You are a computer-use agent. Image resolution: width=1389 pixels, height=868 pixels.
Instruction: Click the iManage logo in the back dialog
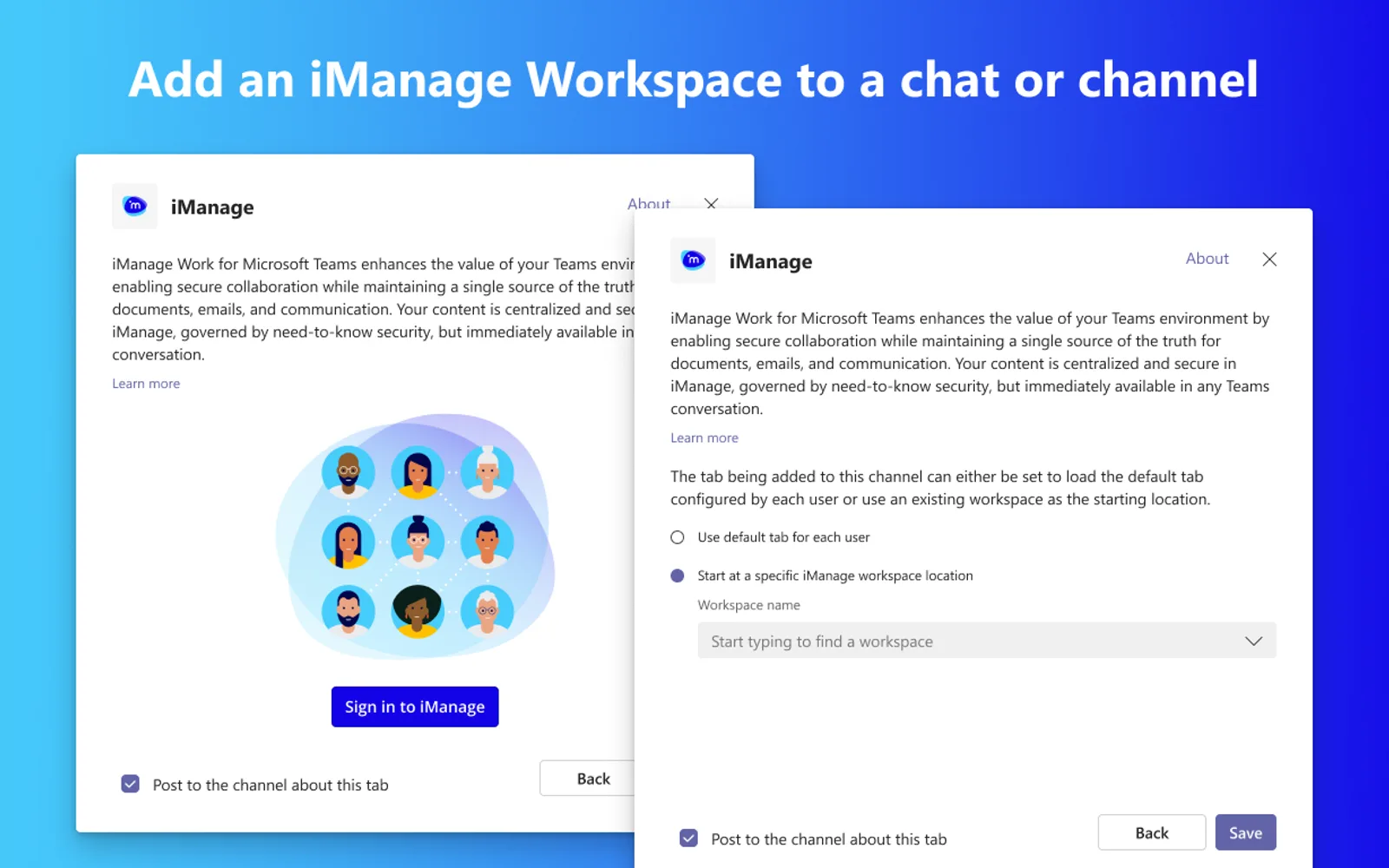coord(135,206)
